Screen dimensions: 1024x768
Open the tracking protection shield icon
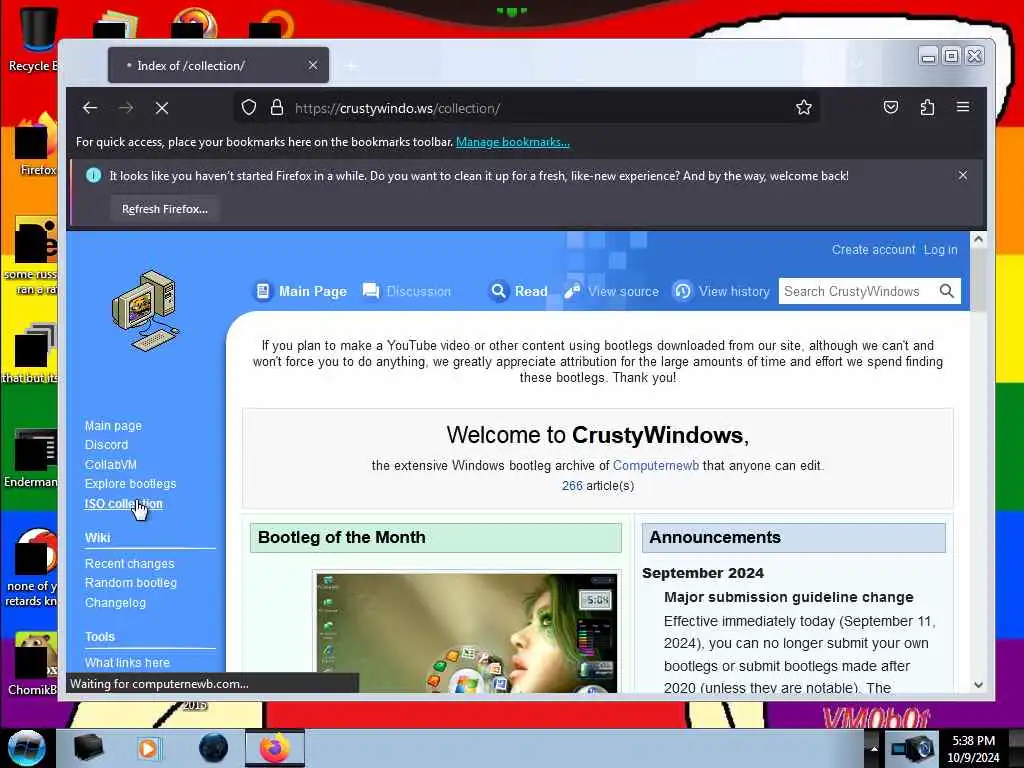(x=249, y=107)
